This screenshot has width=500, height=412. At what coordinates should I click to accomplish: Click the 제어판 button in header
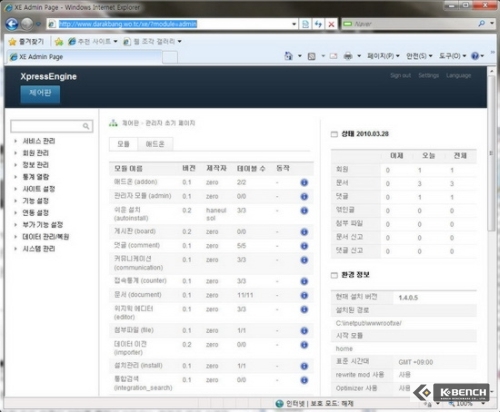click(x=40, y=94)
